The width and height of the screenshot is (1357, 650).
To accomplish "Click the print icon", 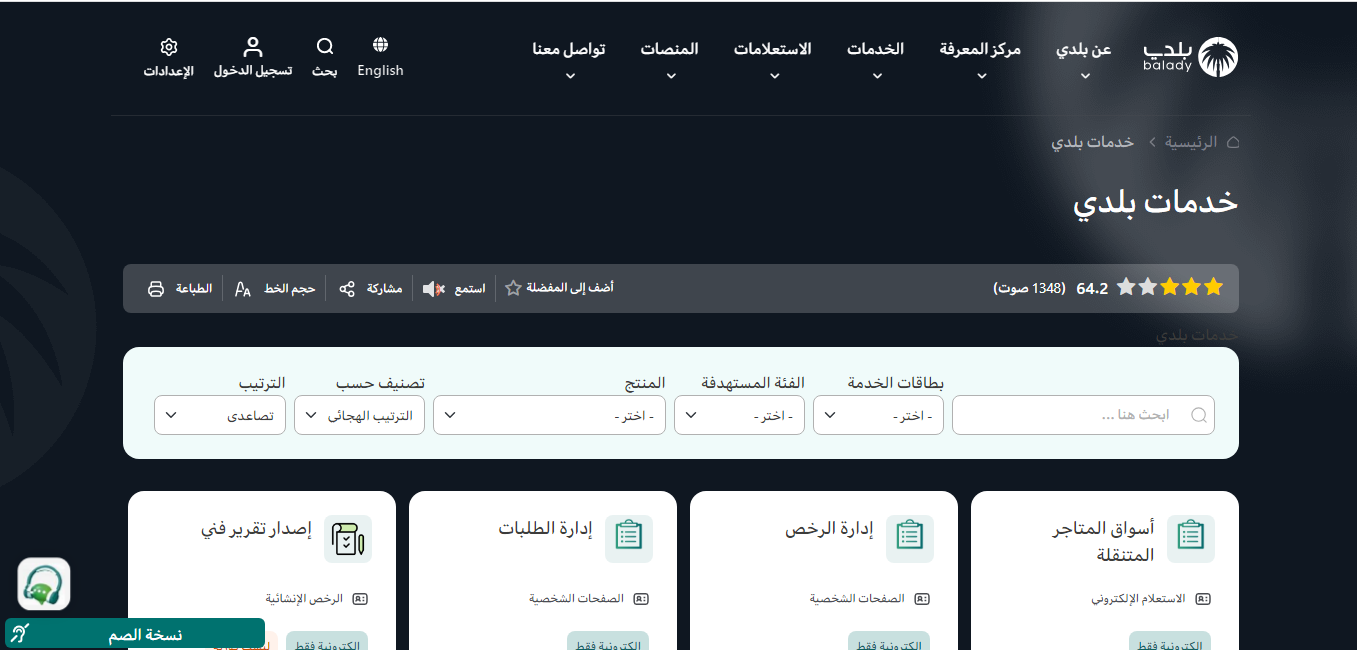I will [156, 289].
